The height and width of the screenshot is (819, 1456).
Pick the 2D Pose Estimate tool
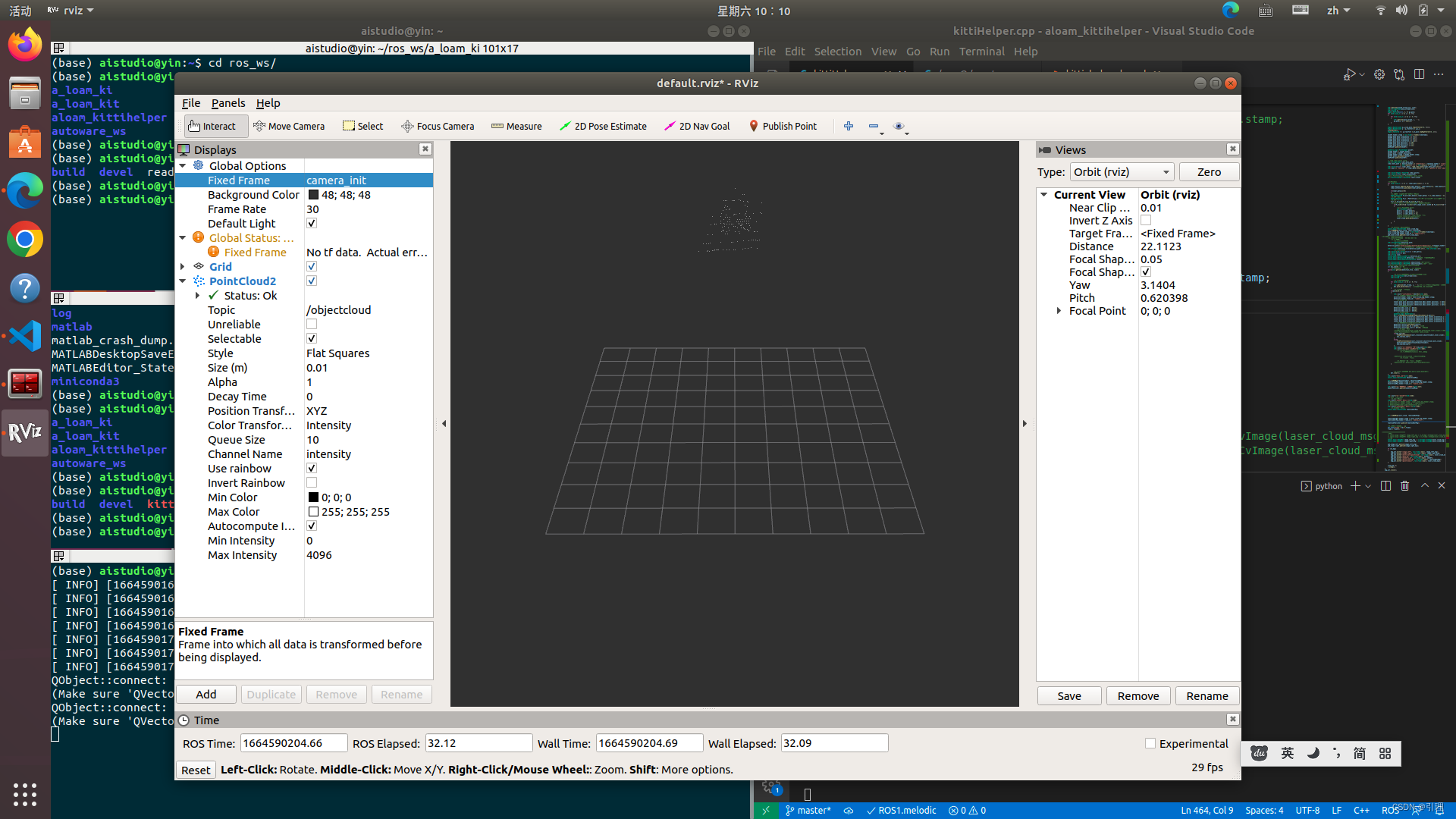pos(603,126)
